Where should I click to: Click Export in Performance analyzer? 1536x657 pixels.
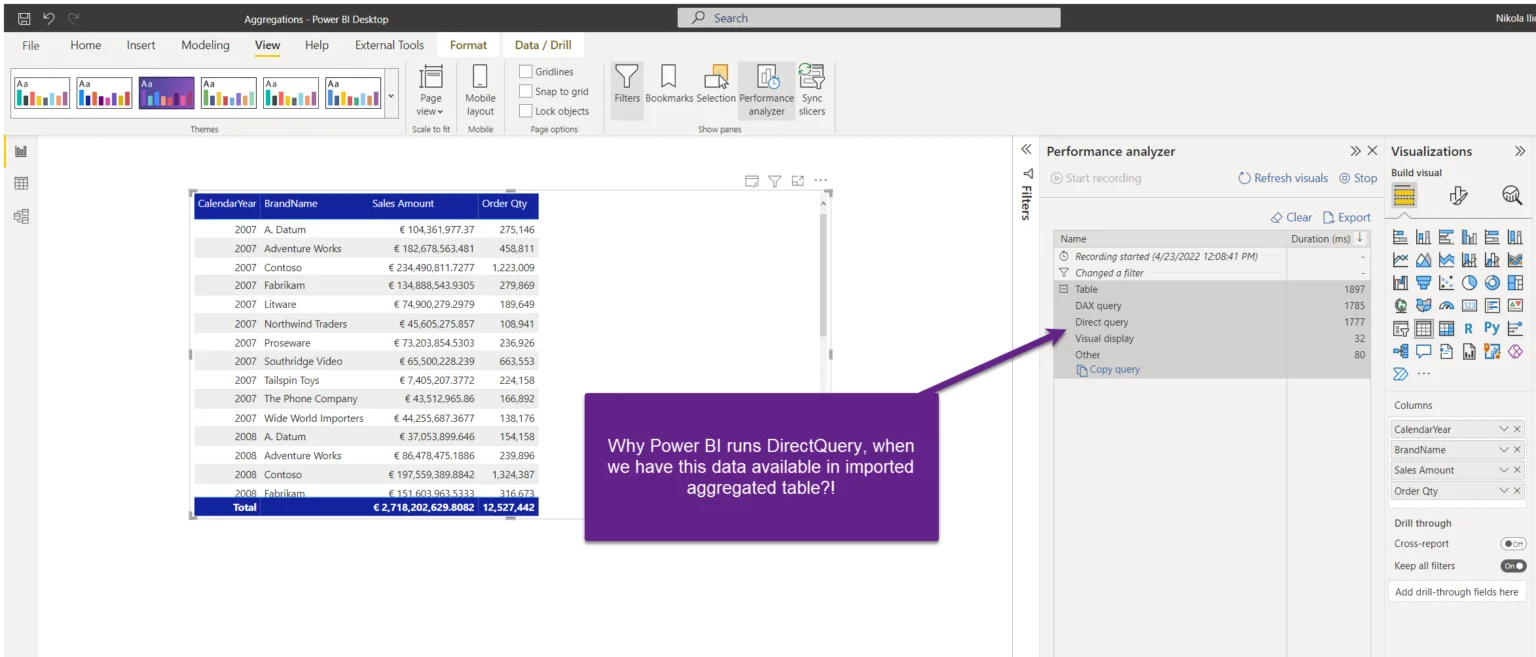[x=1347, y=217]
